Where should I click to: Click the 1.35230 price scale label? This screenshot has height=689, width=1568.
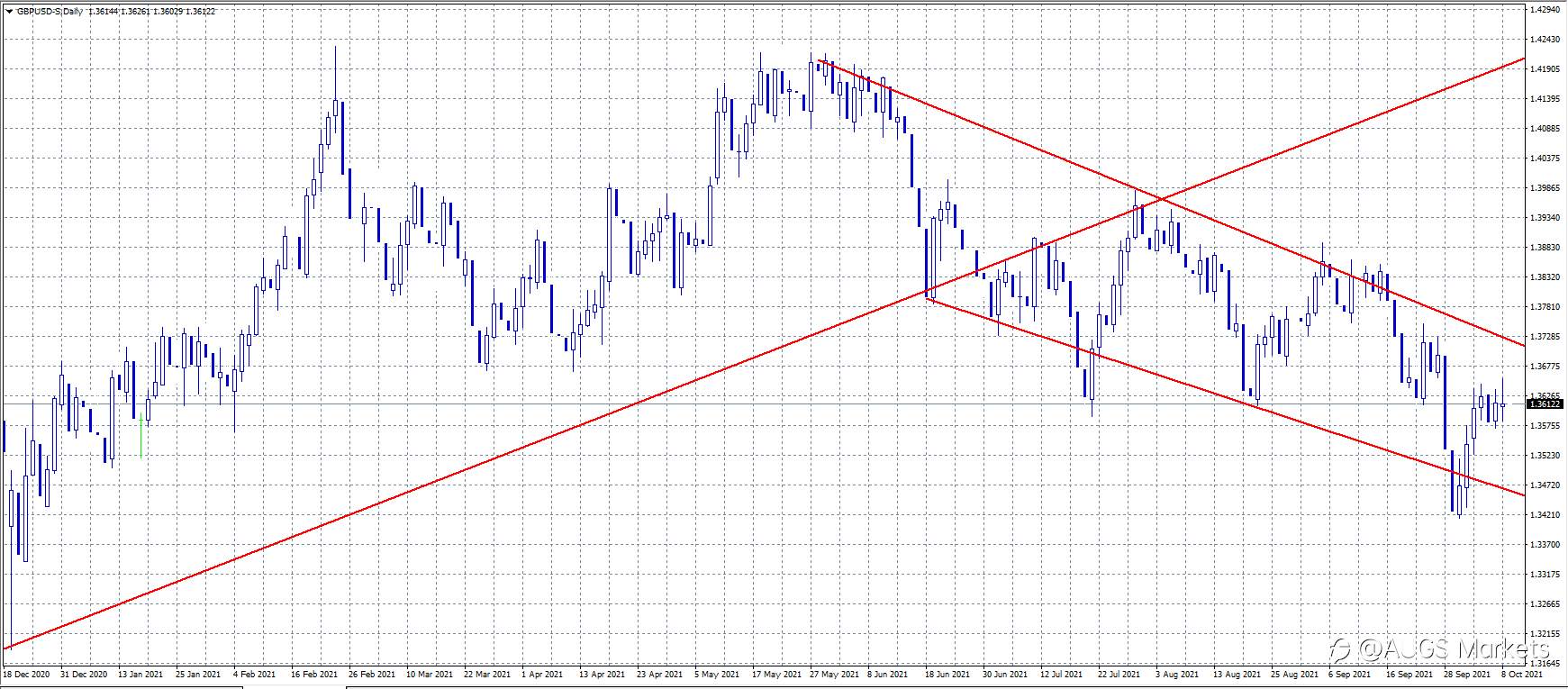pyautogui.click(x=1545, y=455)
